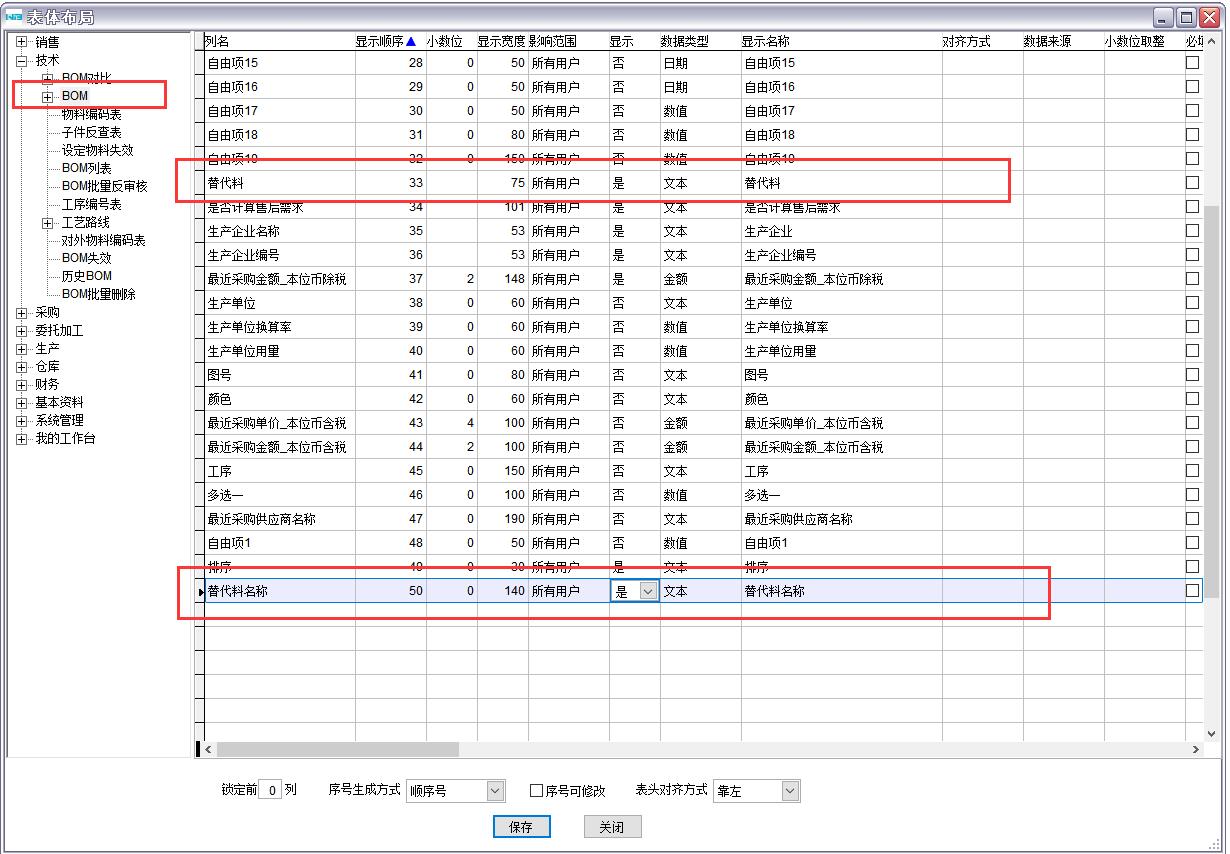Toggle checkbox in 替代料名称 row

(1192, 591)
